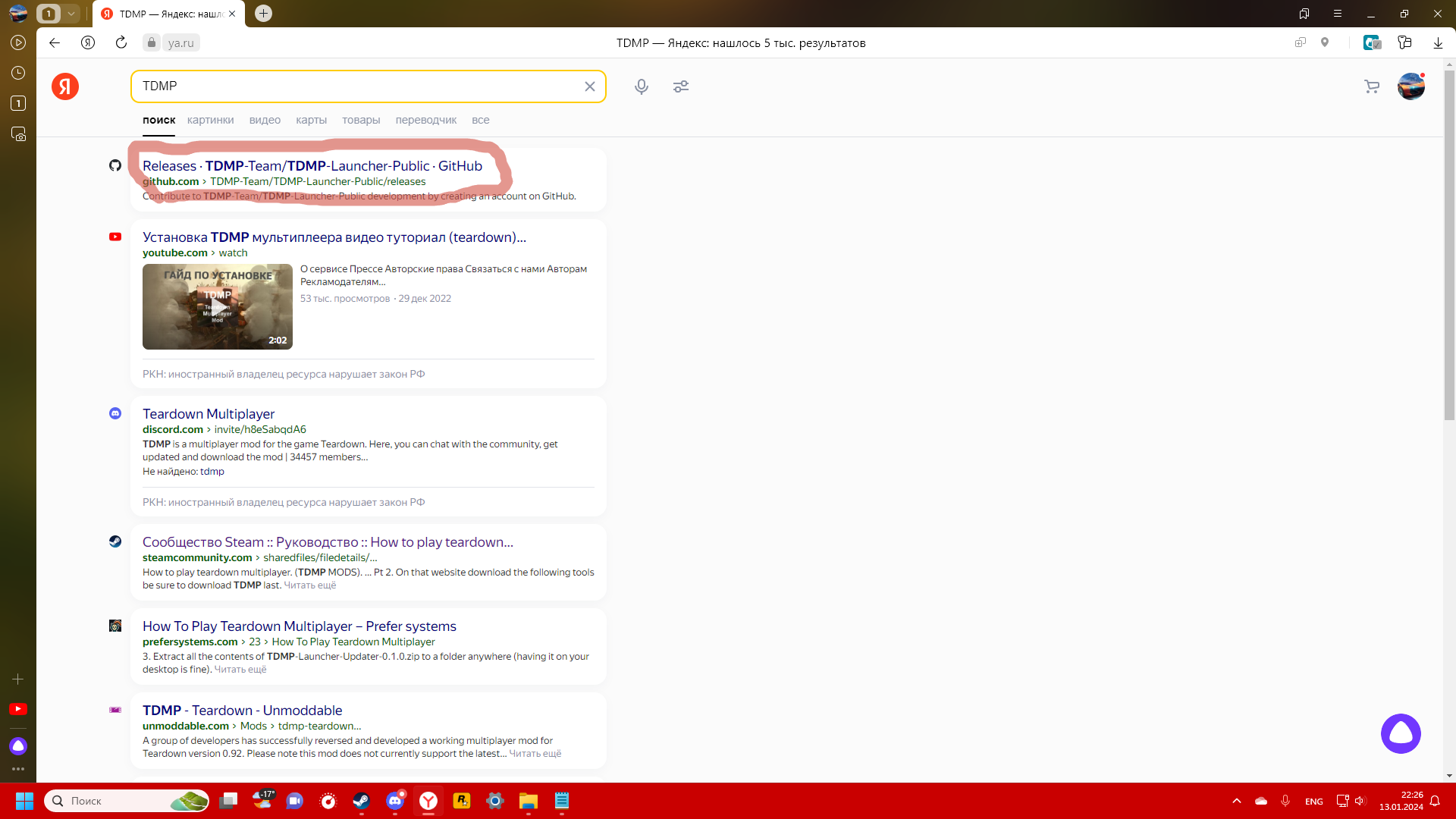The height and width of the screenshot is (819, 1456).
Task: Open Steam from the taskbar
Action: pos(361,801)
